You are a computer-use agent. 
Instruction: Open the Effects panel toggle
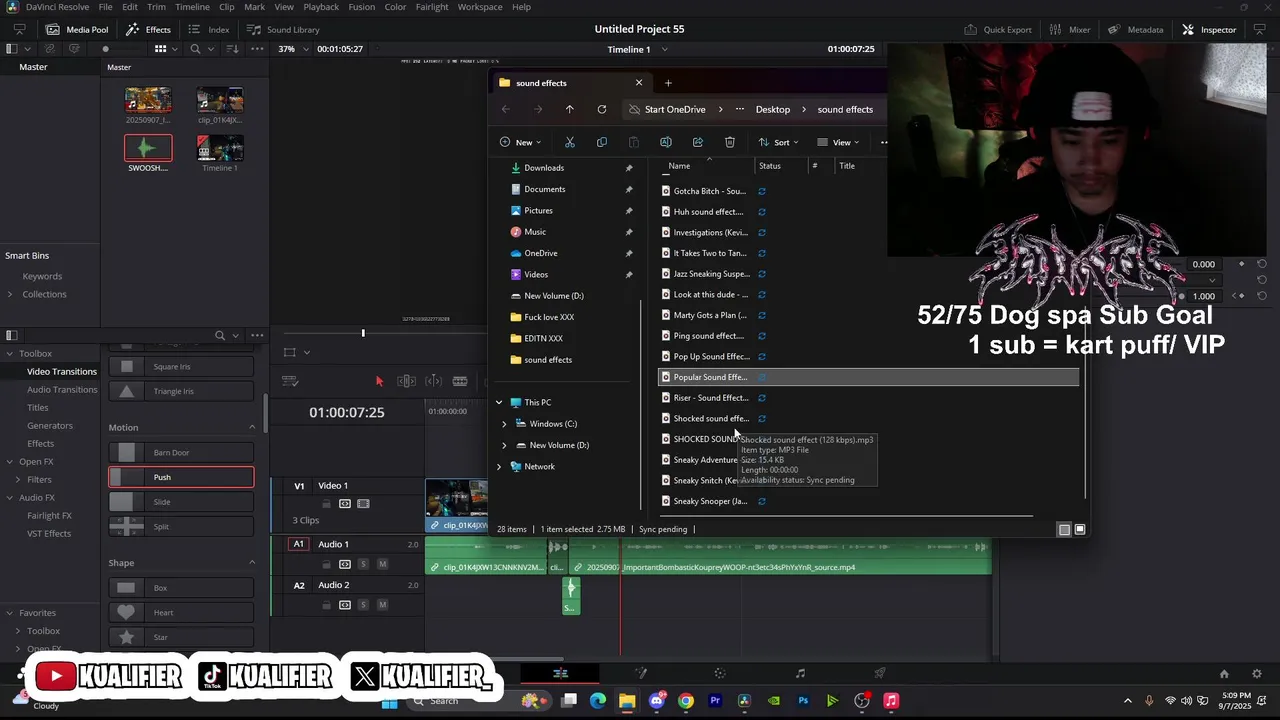(x=148, y=29)
